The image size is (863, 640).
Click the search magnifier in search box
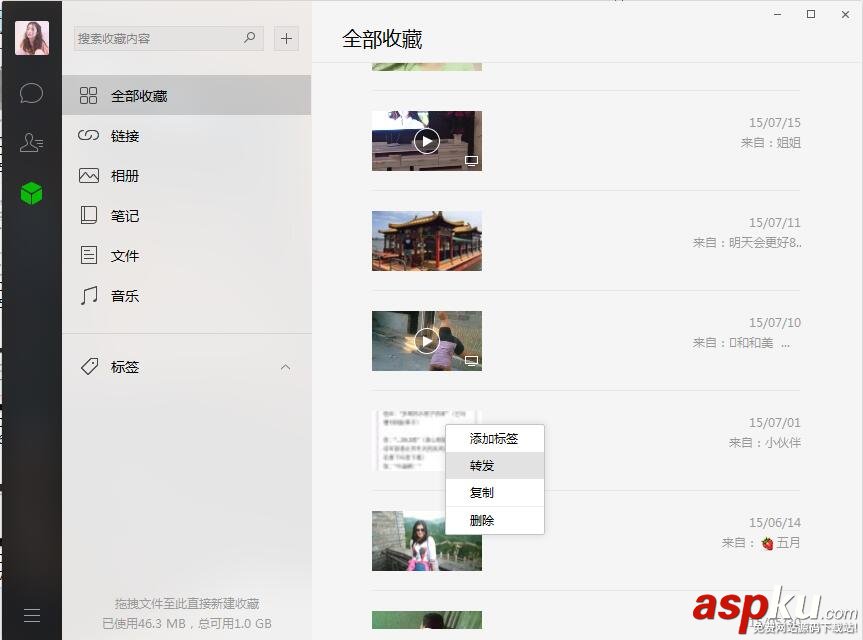tap(249, 38)
